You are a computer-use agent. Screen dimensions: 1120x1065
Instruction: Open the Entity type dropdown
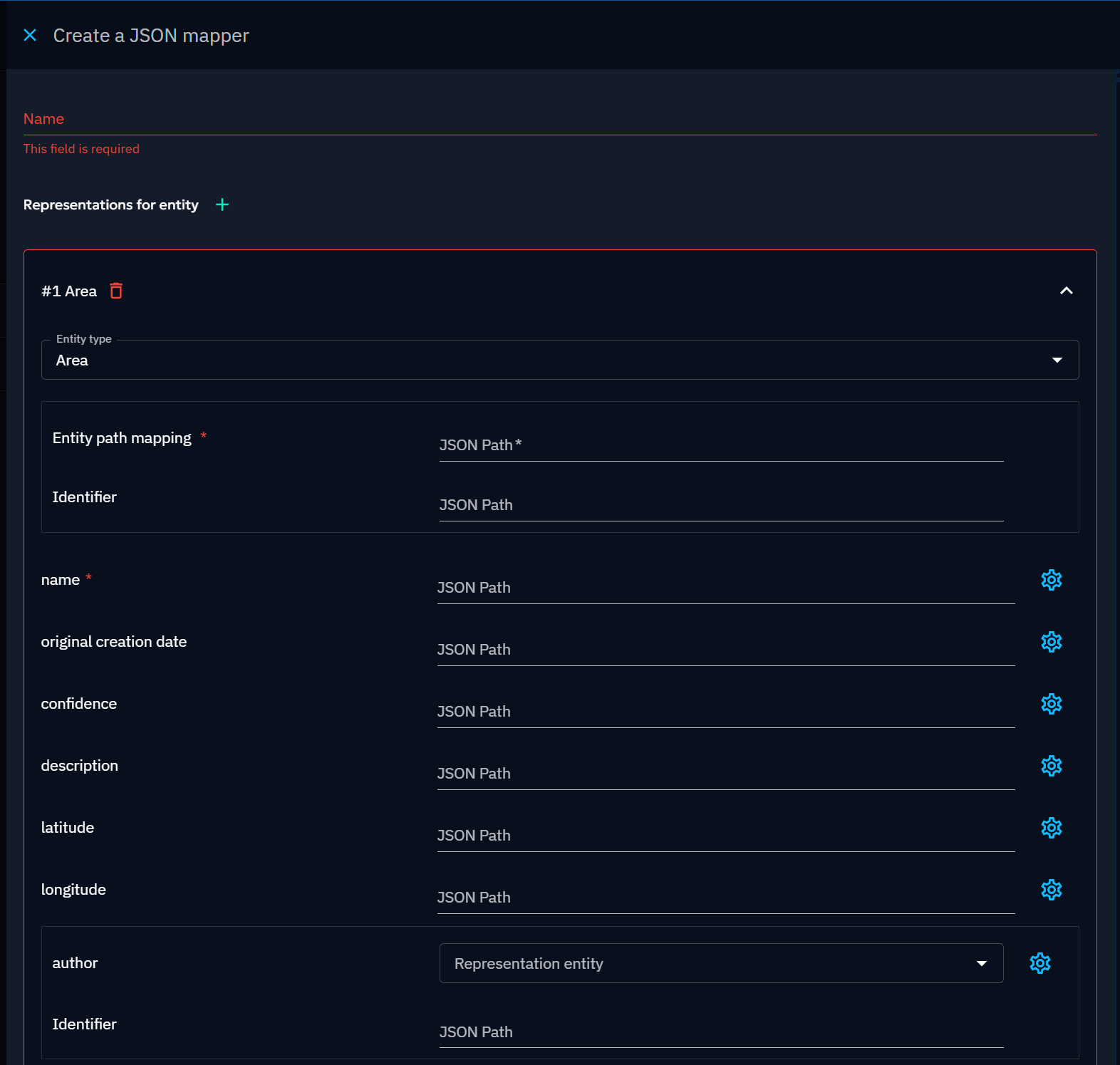click(560, 360)
